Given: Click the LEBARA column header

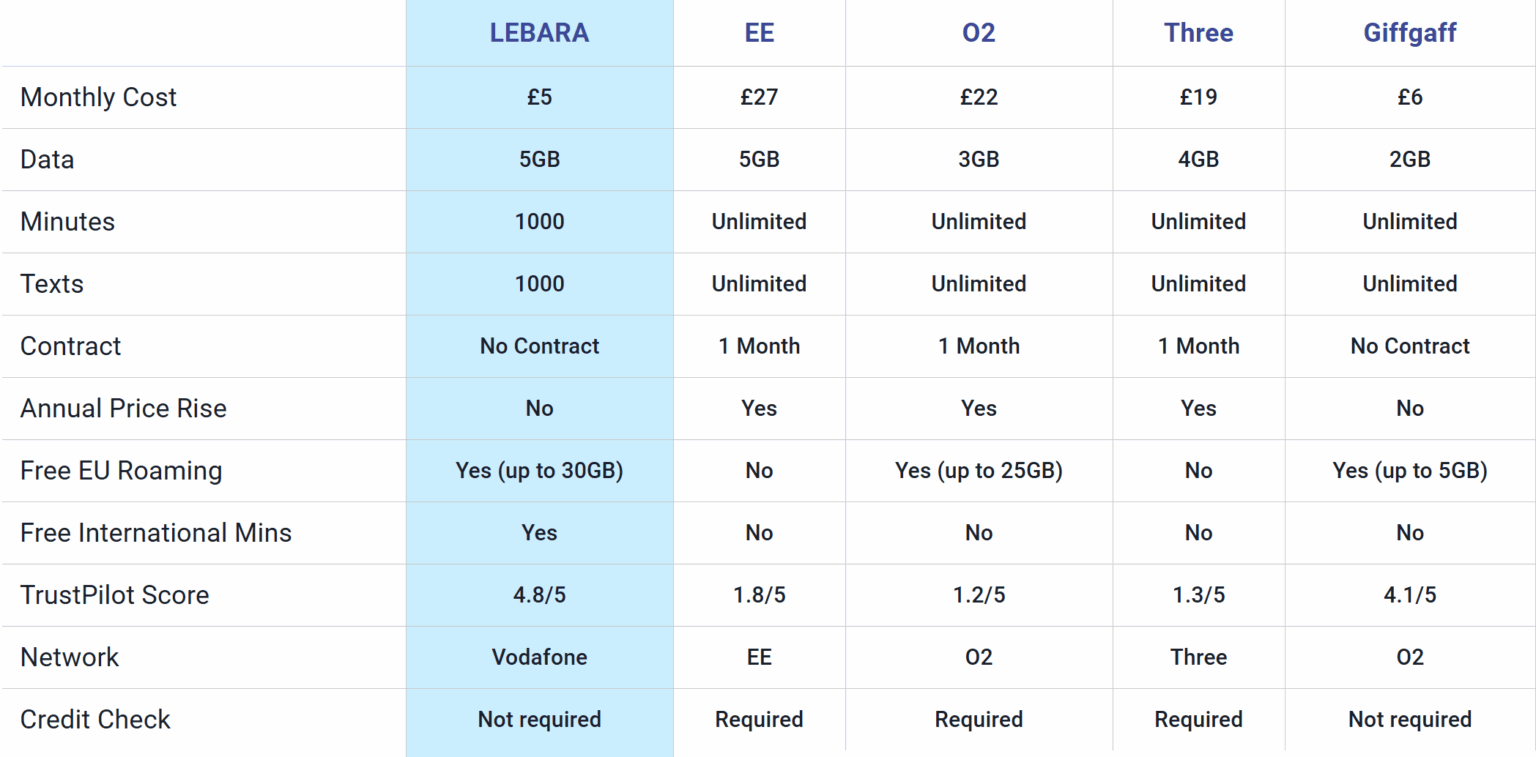Looking at the screenshot, I should pos(539,32).
